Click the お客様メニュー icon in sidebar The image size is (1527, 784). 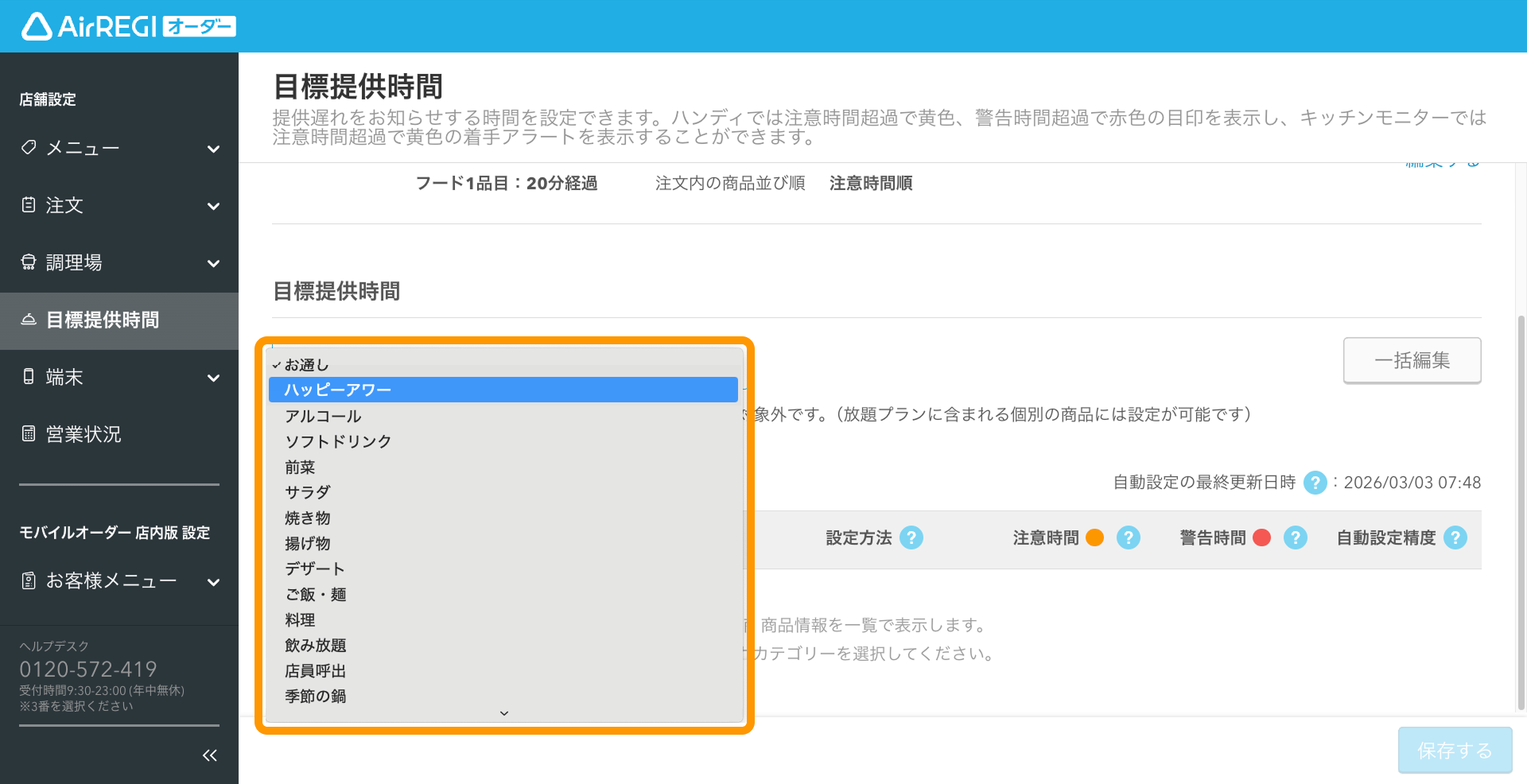[29, 580]
